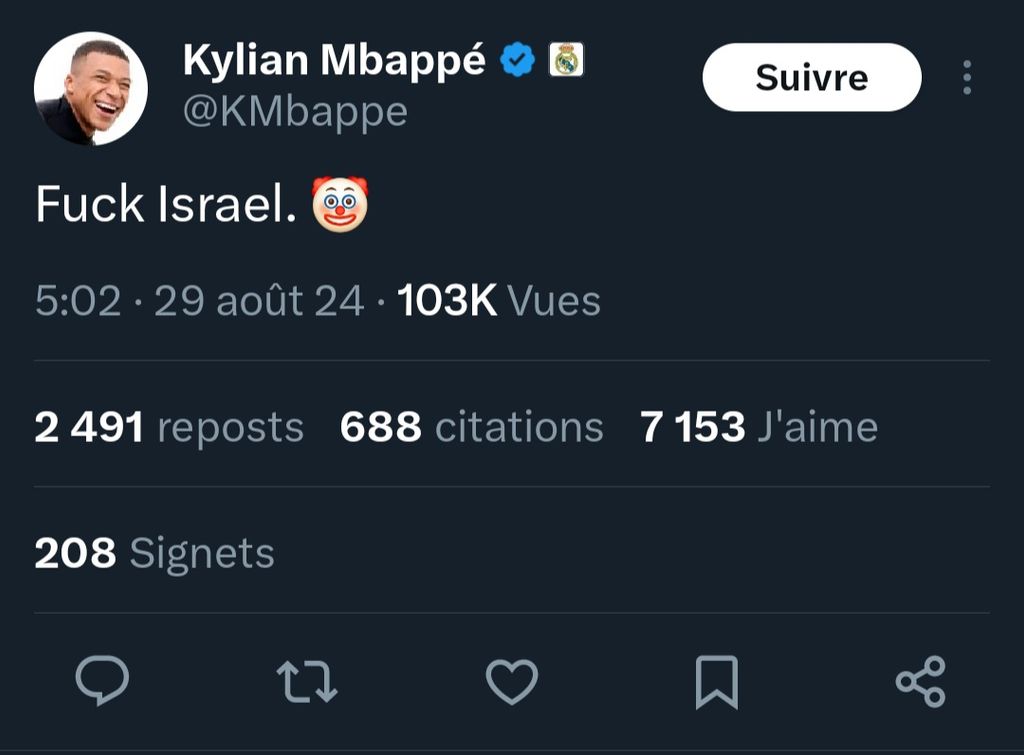Click the 208 Signets count

point(154,553)
